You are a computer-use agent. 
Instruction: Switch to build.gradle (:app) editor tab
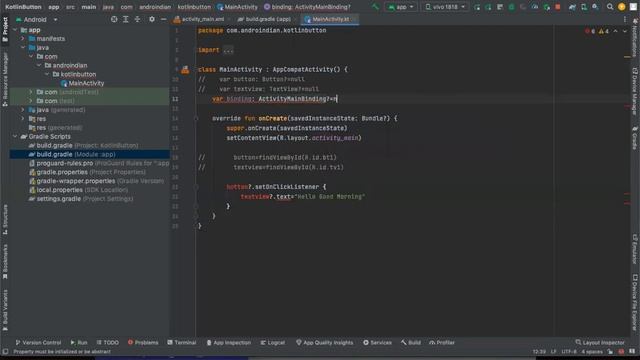pyautogui.click(x=264, y=19)
